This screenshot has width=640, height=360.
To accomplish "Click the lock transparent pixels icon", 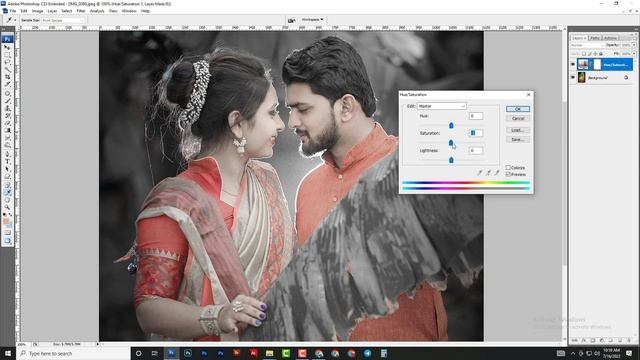I will pos(584,53).
